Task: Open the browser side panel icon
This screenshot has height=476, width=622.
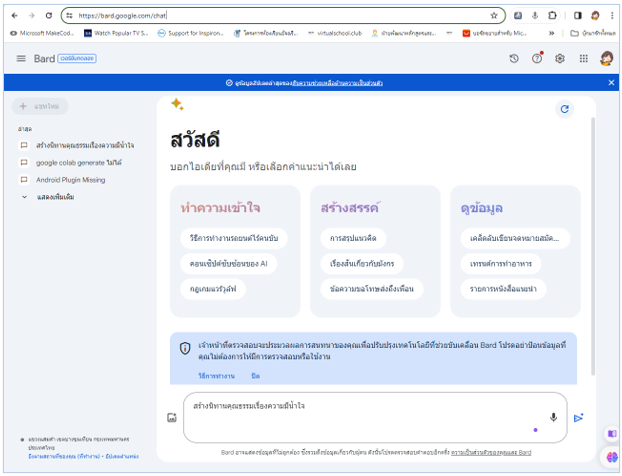Action: [578, 15]
